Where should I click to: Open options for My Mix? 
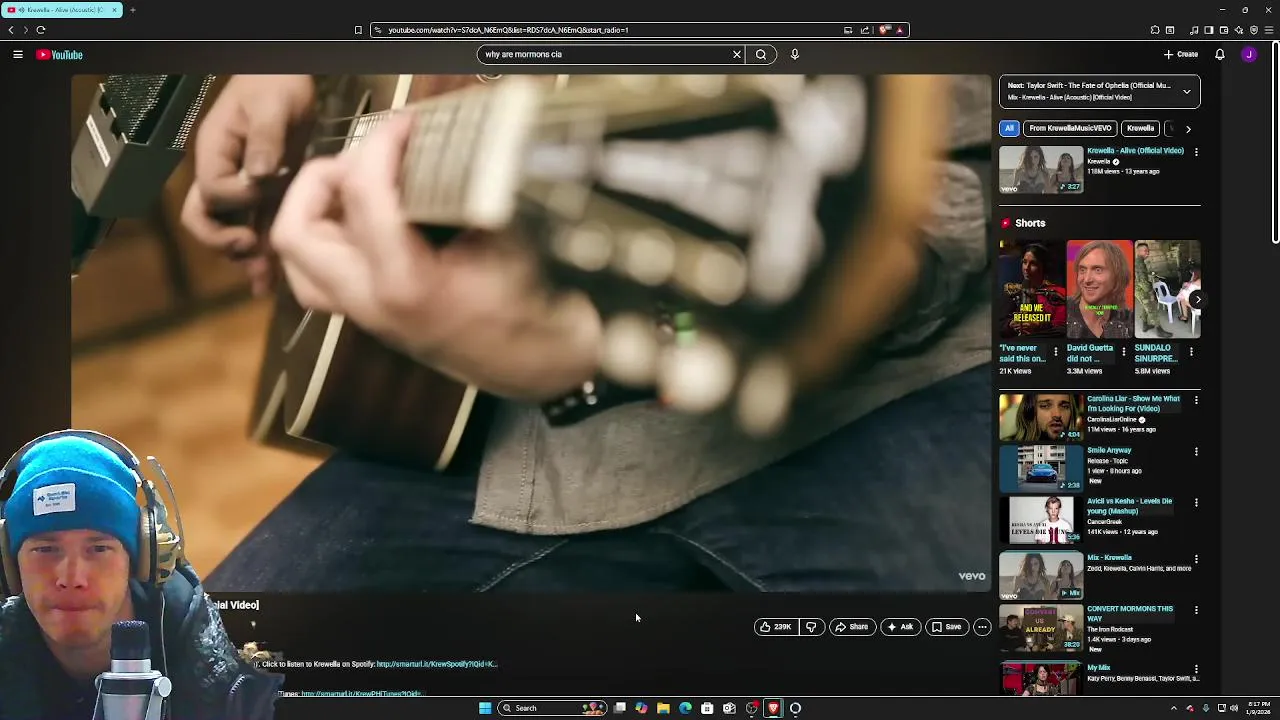point(1196,669)
